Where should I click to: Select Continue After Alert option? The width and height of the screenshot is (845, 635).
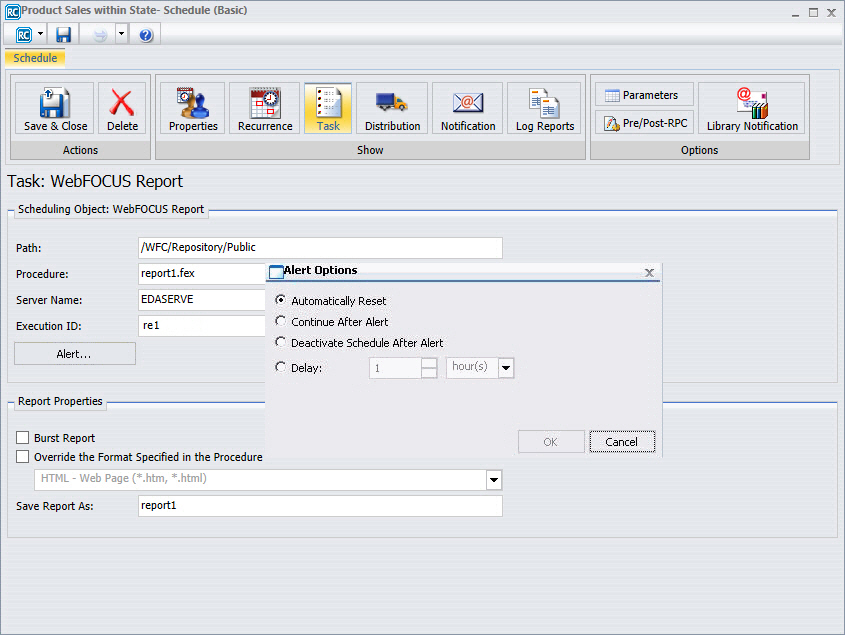[280, 321]
